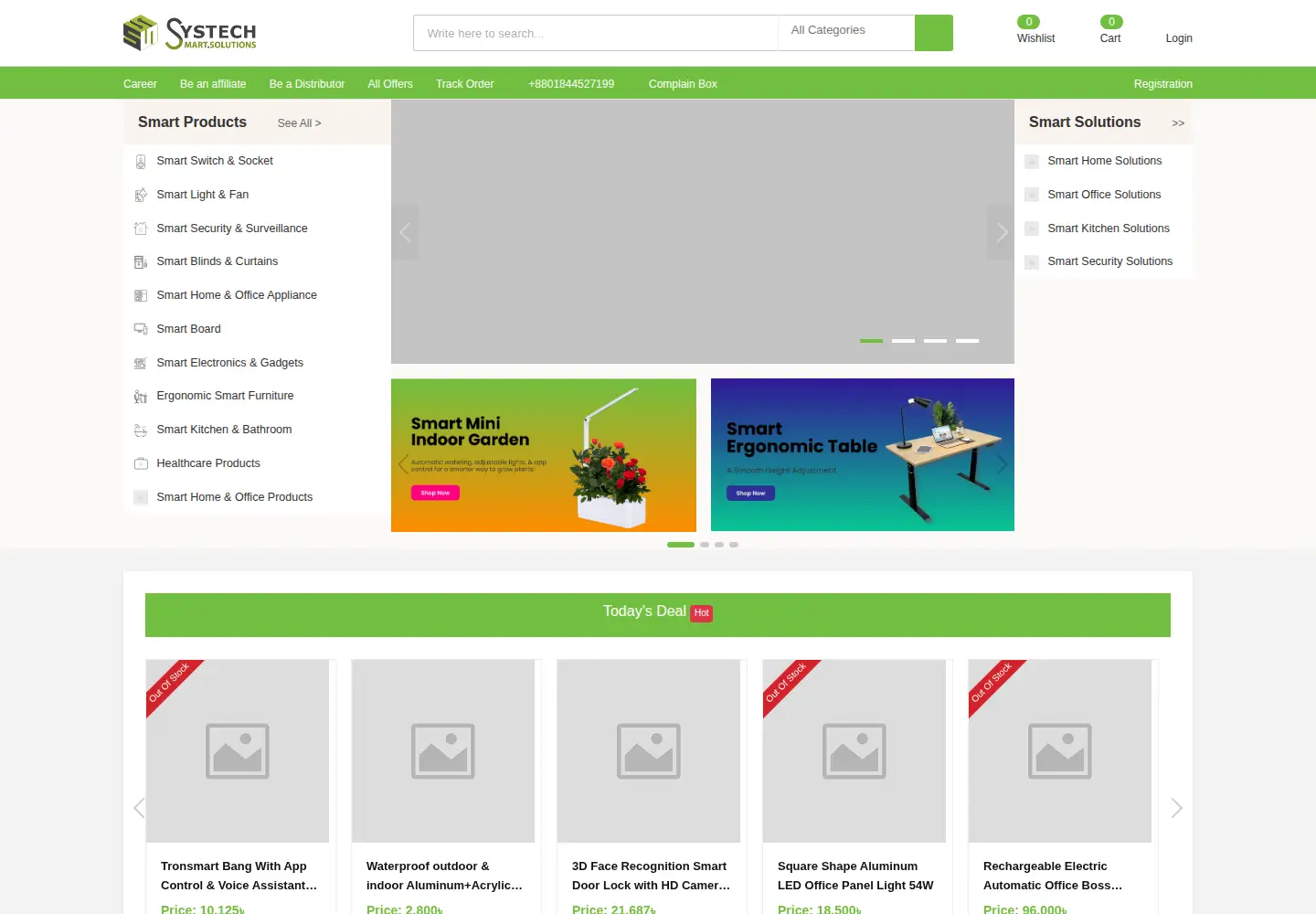Click the search text field
Screen dimensions: 1316x914
[x=596, y=33]
